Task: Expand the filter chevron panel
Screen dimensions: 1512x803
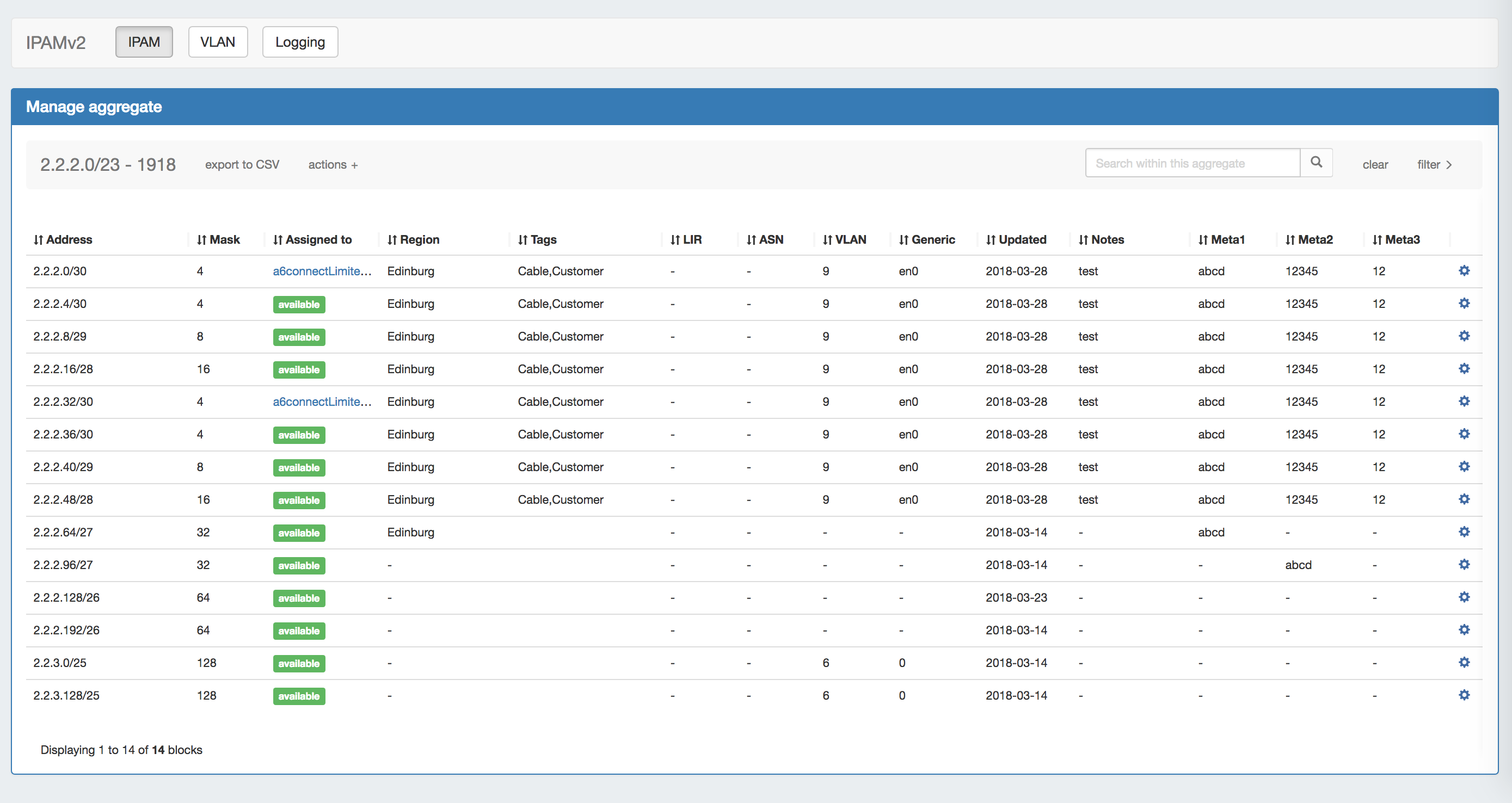Action: (x=1434, y=165)
